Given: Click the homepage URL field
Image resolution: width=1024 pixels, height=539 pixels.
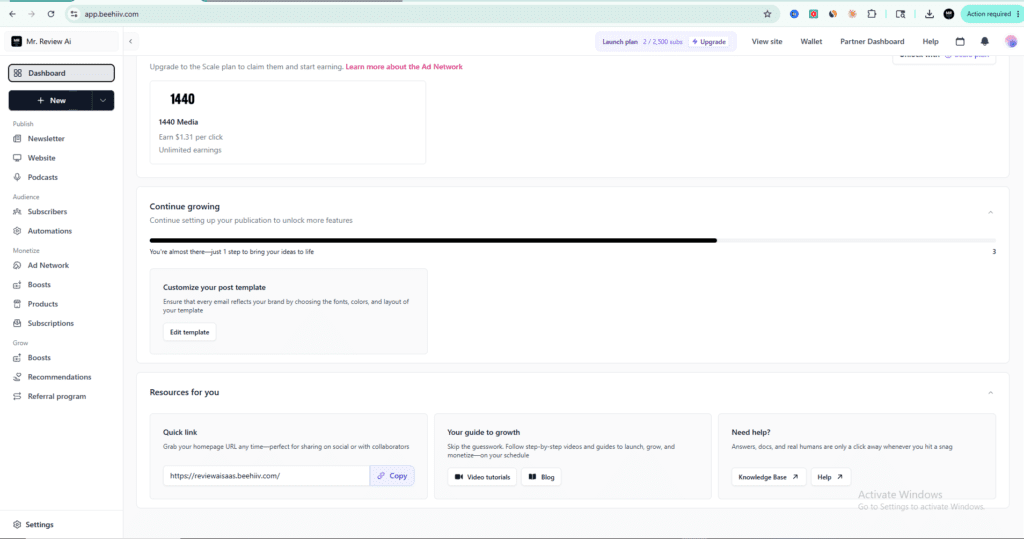Looking at the screenshot, I should 266,476.
